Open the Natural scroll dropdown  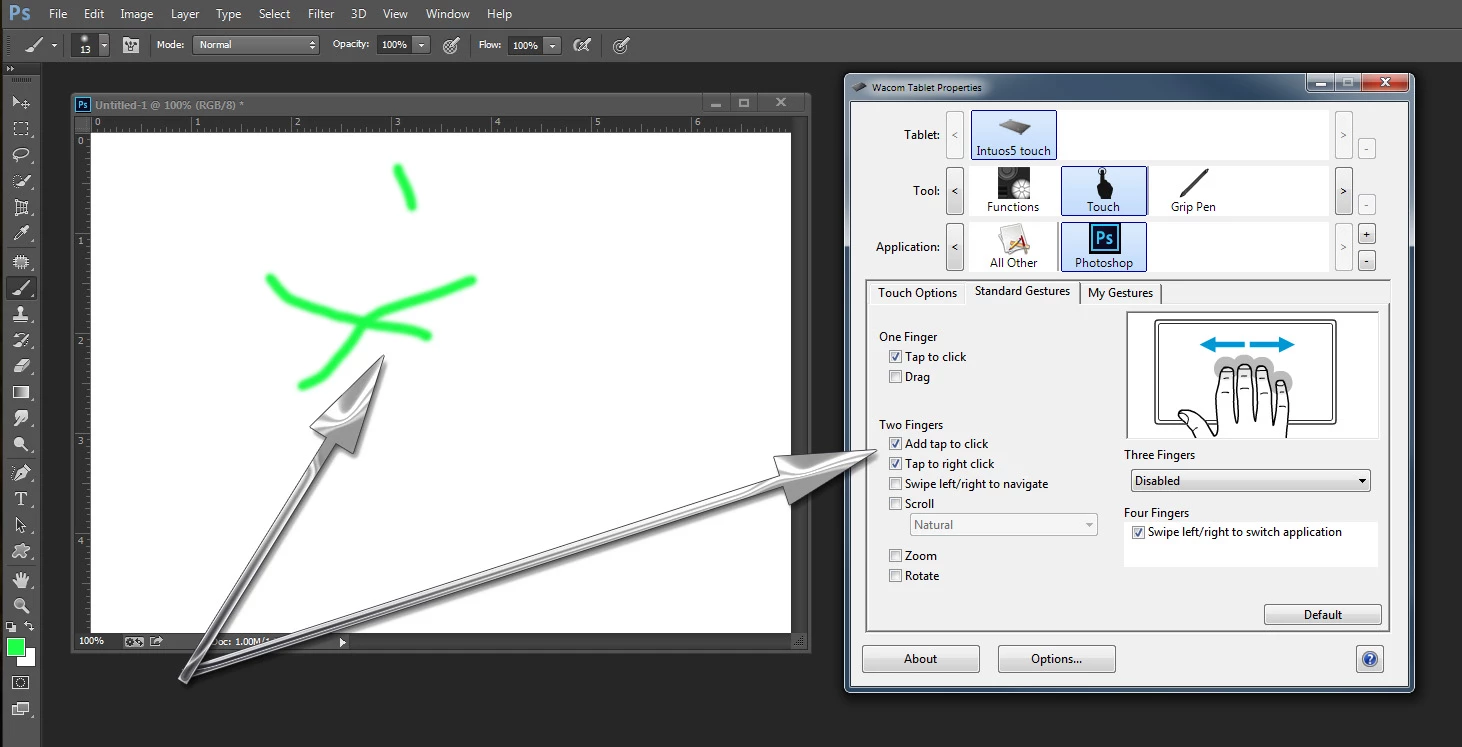coord(1004,525)
